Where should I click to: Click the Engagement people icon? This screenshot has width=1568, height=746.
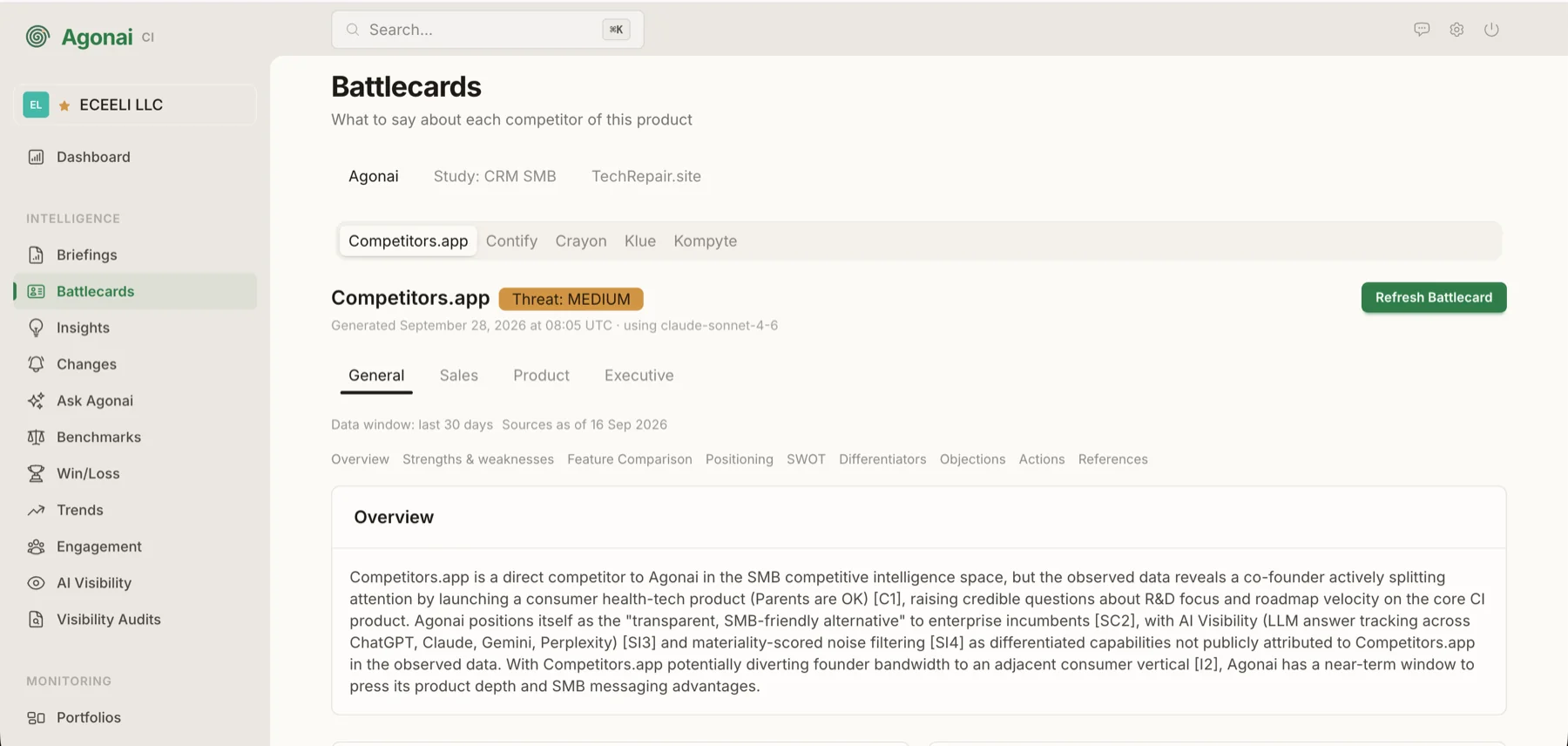(x=36, y=546)
